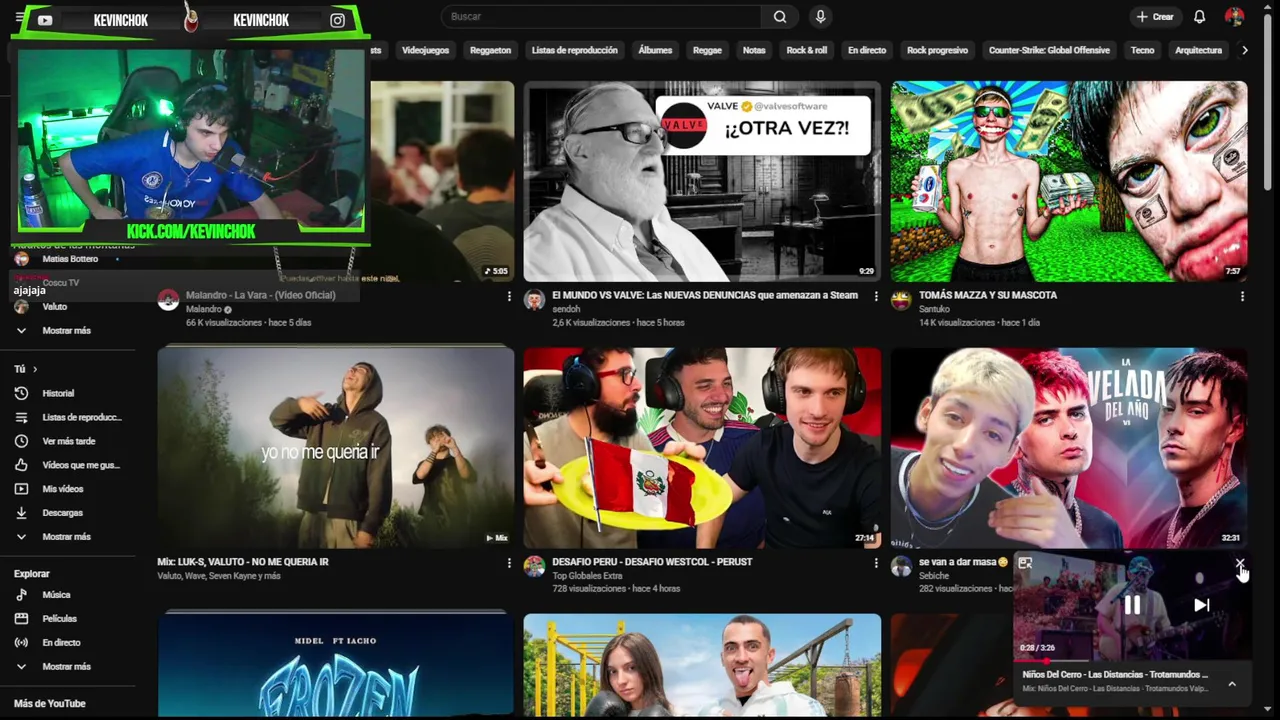1280x720 pixels.
Task: Click sendoh channel avatar beside Valve video
Action: coord(534,300)
